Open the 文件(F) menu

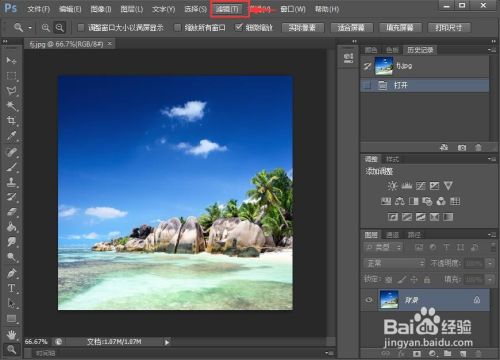(38, 9)
